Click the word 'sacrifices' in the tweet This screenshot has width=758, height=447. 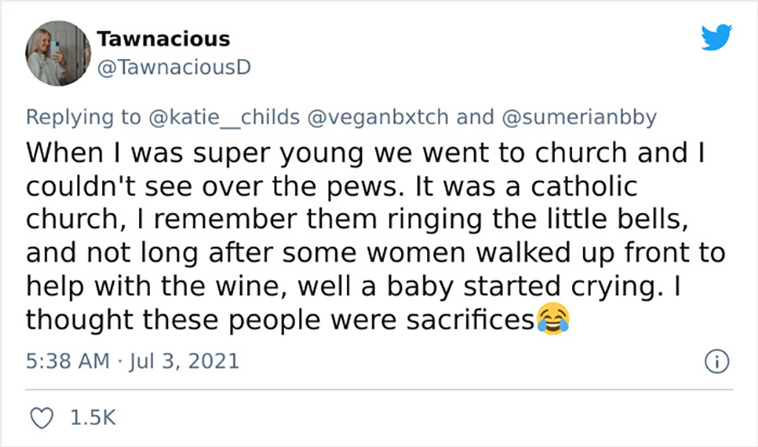click(470, 319)
